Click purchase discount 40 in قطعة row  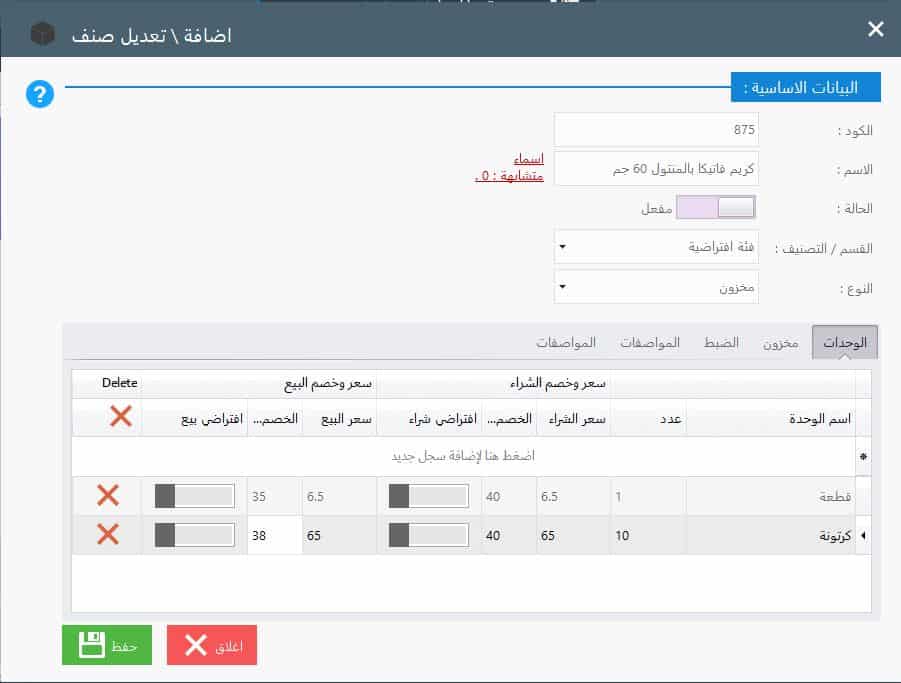[509, 496]
